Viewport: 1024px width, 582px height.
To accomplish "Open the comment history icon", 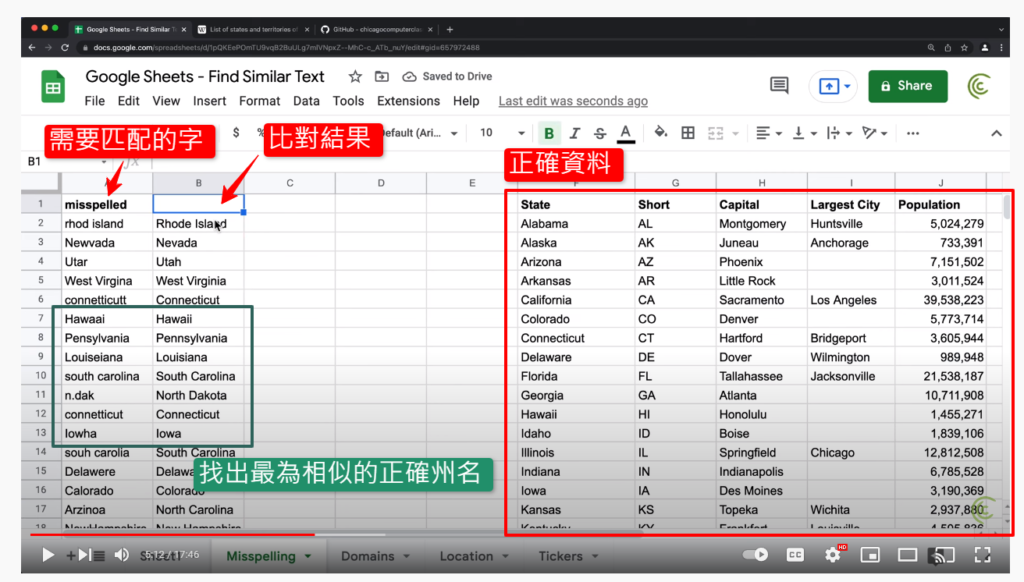I will [779, 86].
